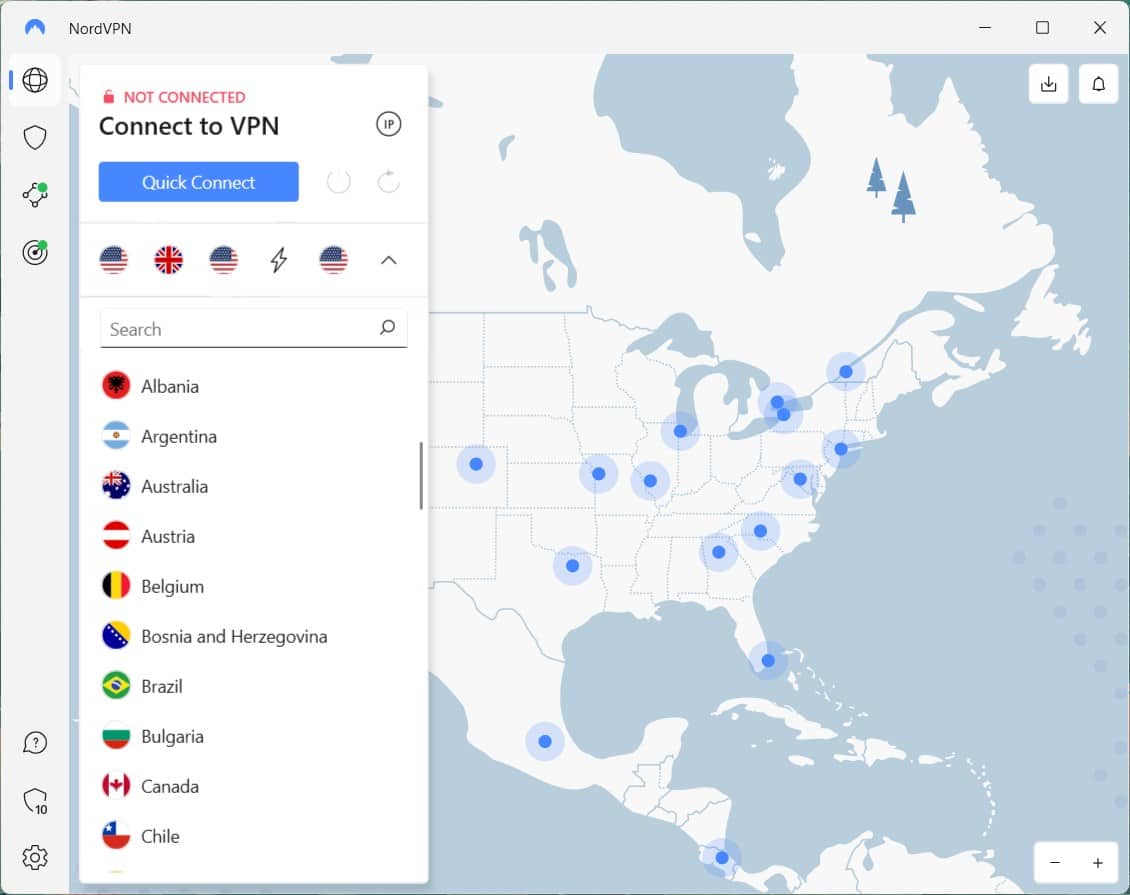Open the shield with number 10 icon

[x=35, y=801]
